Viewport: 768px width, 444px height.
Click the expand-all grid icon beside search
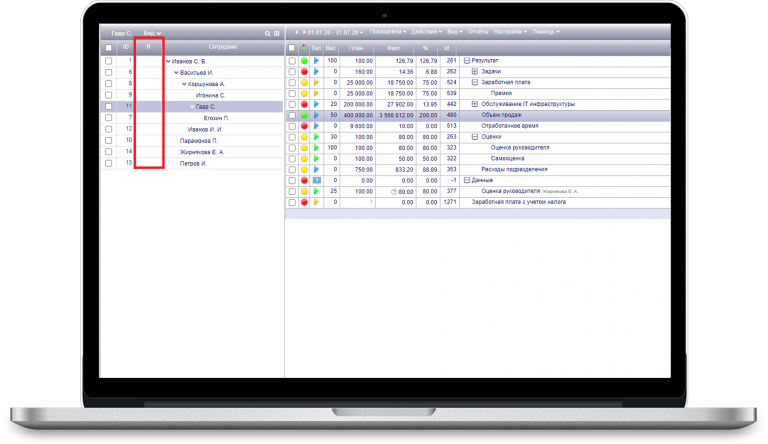[x=277, y=33]
